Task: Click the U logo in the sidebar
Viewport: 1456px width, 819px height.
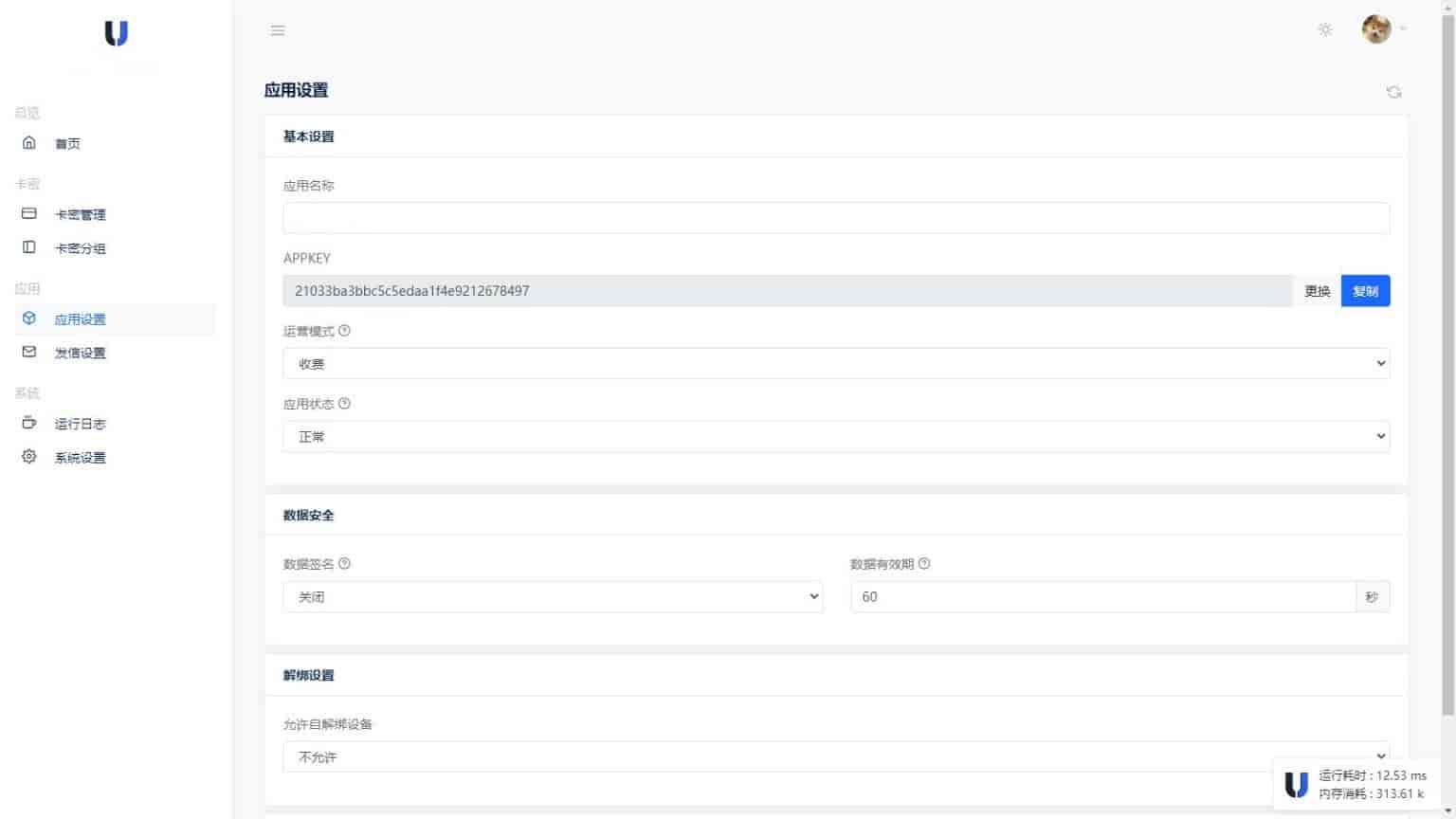Action: pos(116,34)
